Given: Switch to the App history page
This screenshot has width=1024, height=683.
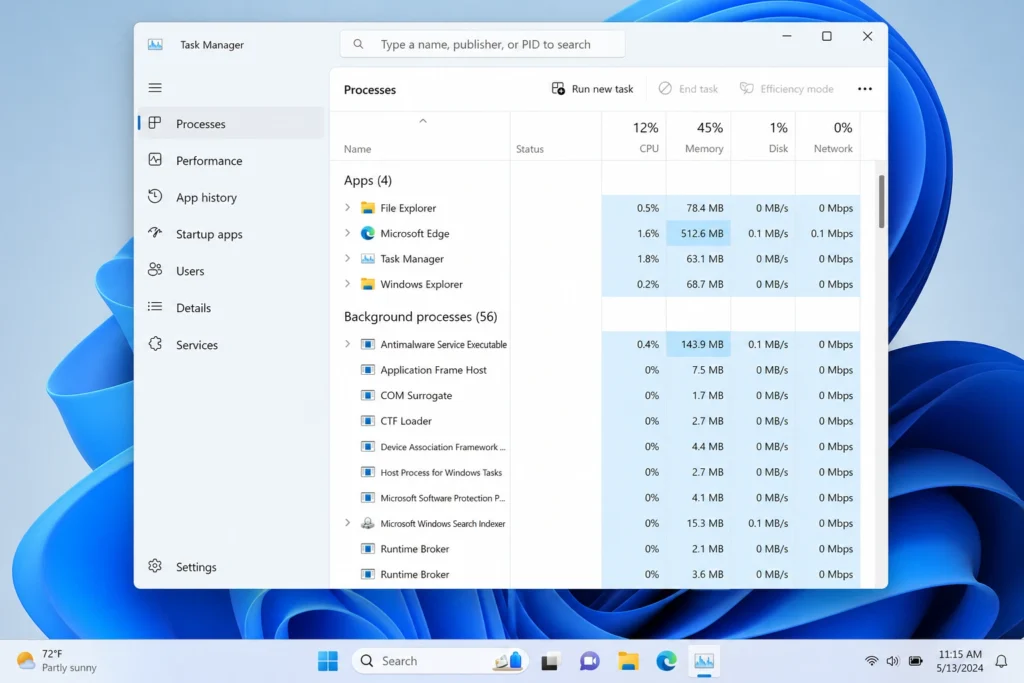Looking at the screenshot, I should tap(231, 197).
